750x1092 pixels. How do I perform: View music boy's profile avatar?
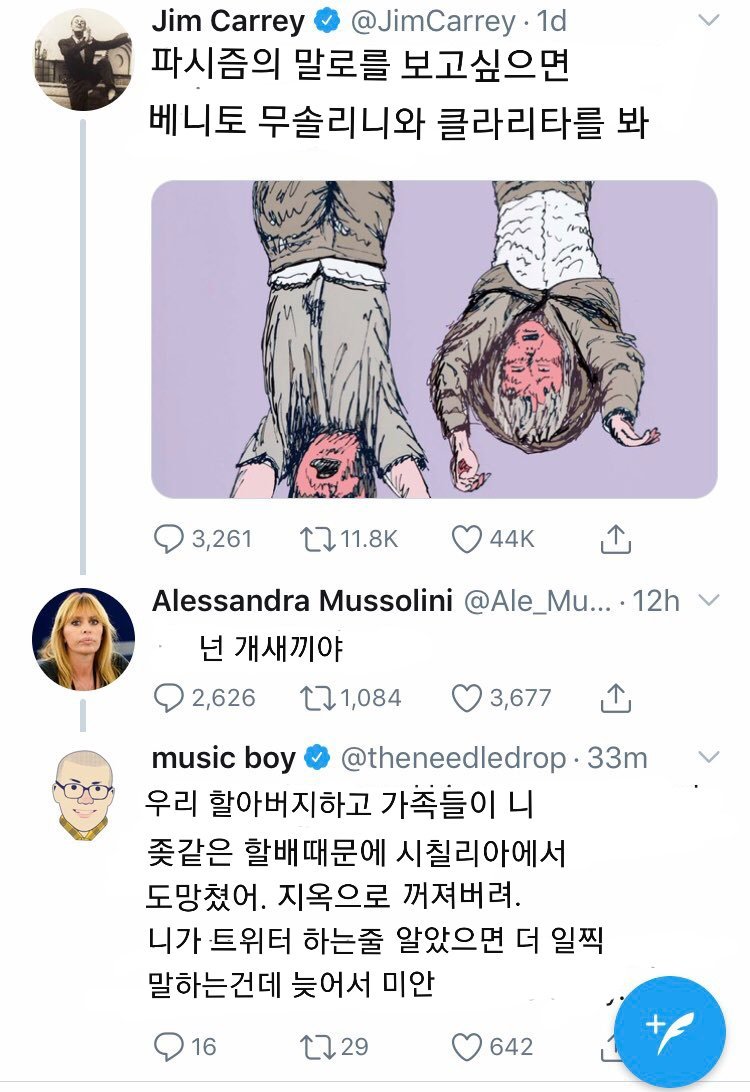(83, 796)
